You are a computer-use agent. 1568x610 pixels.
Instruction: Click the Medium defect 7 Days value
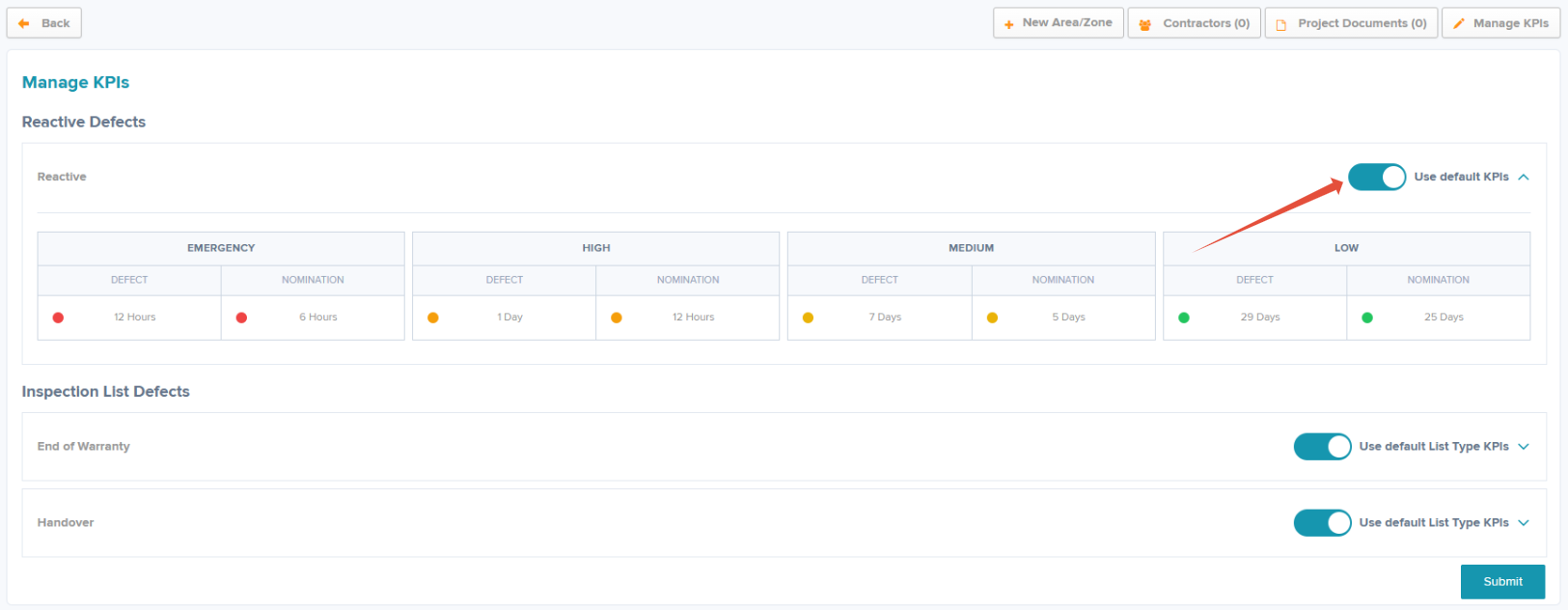click(885, 318)
